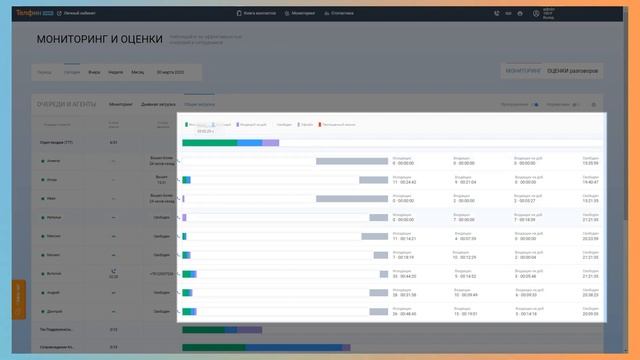Switch to the Дневная загрузка sub-tab
640x360 pixels.
click(158, 104)
